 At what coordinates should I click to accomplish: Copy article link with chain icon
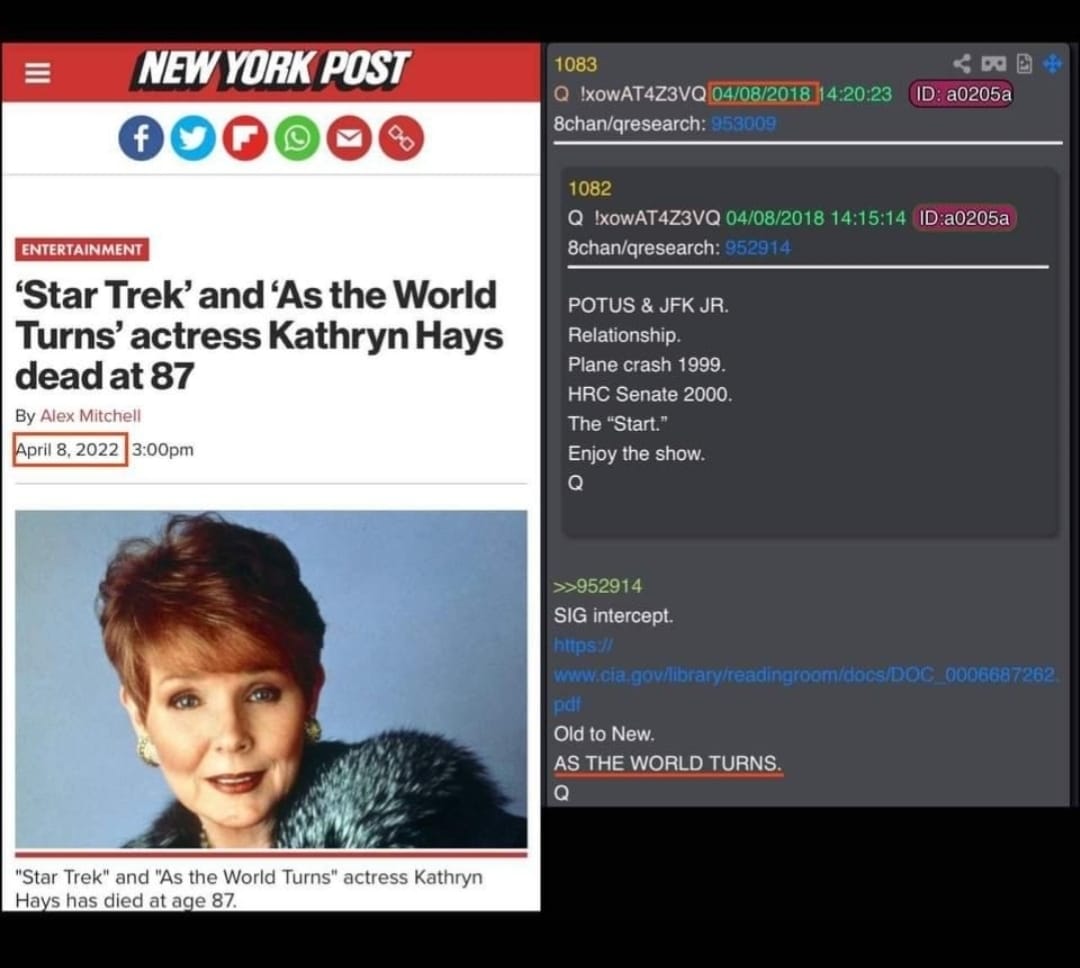[401, 138]
